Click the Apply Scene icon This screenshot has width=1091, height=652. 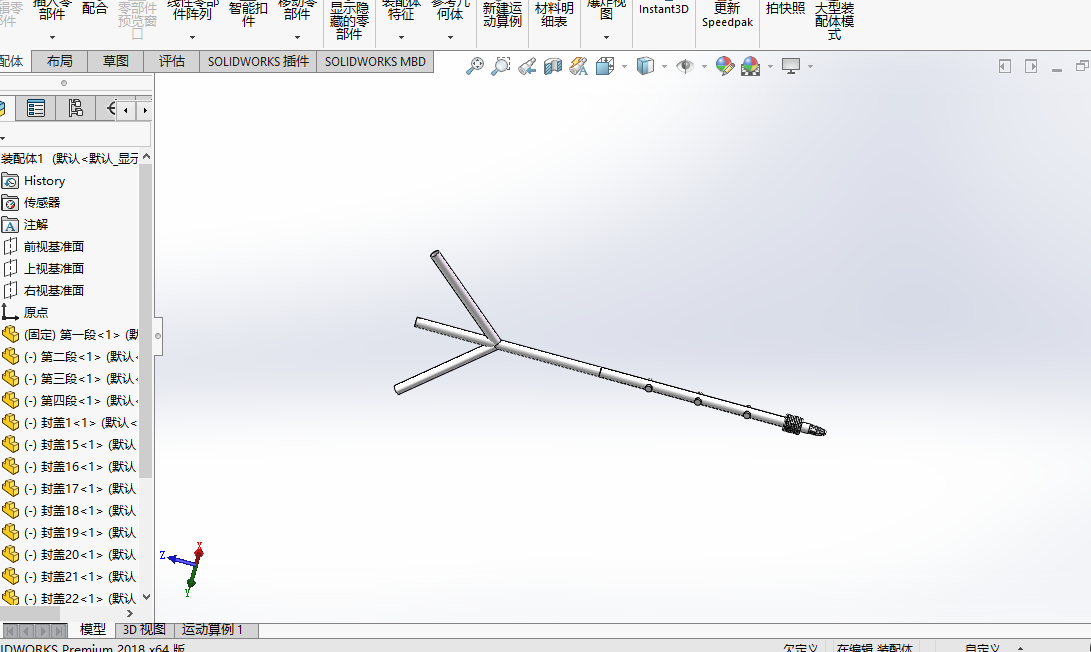pyautogui.click(x=750, y=66)
